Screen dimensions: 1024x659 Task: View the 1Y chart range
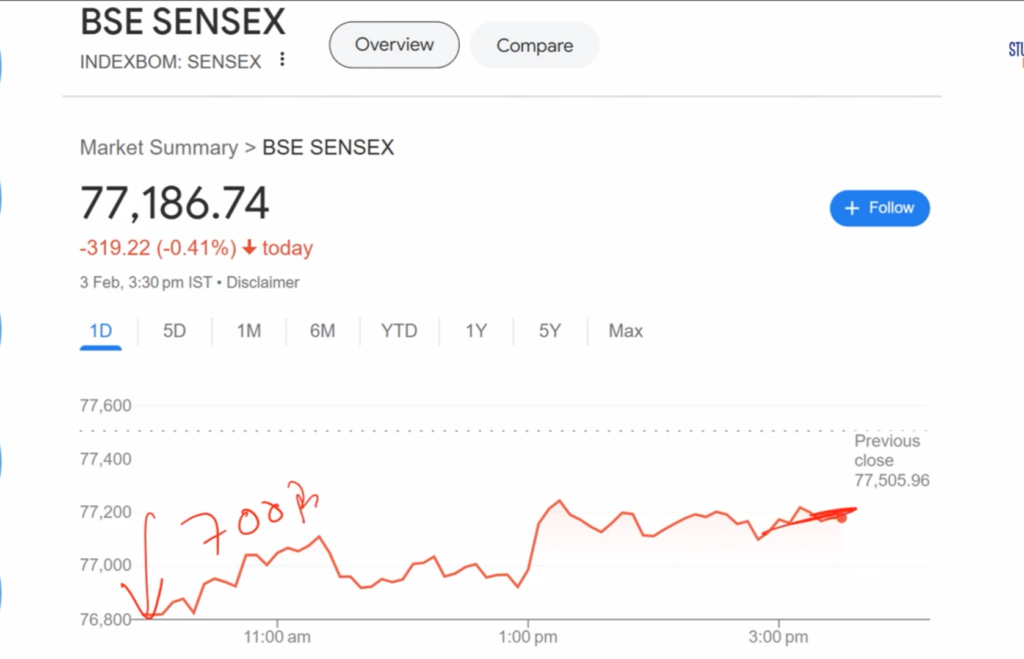pyautogui.click(x=476, y=331)
